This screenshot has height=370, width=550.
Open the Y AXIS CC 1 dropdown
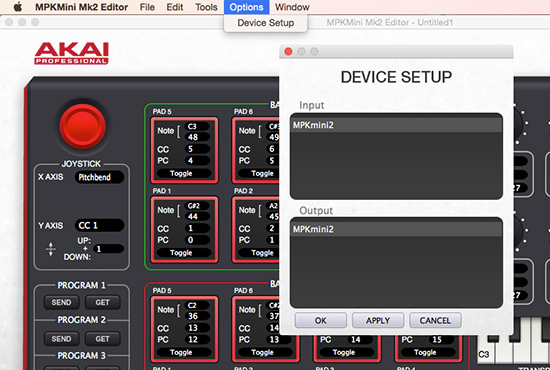coord(99,225)
